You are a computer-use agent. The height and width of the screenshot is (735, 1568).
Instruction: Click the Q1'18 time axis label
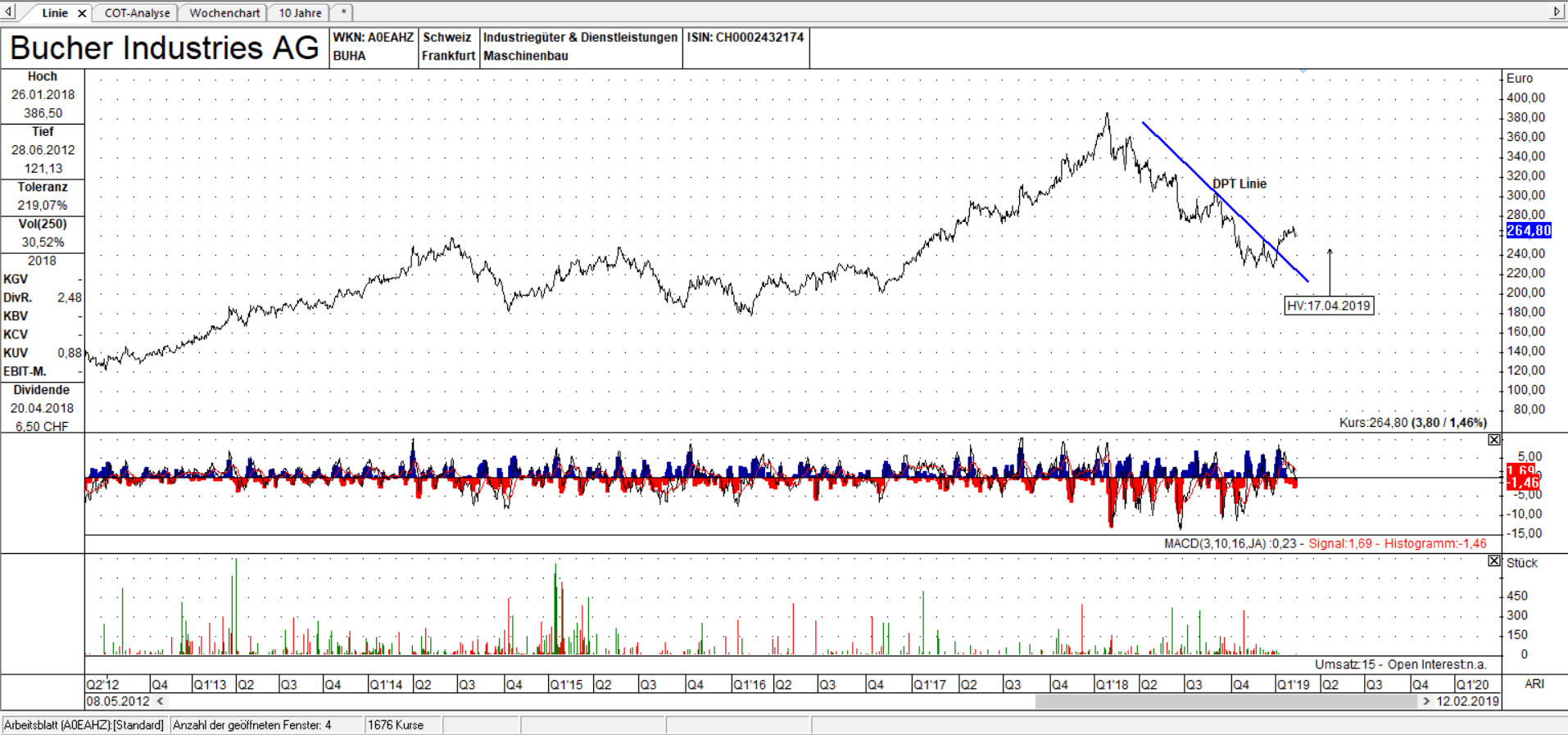1112,684
